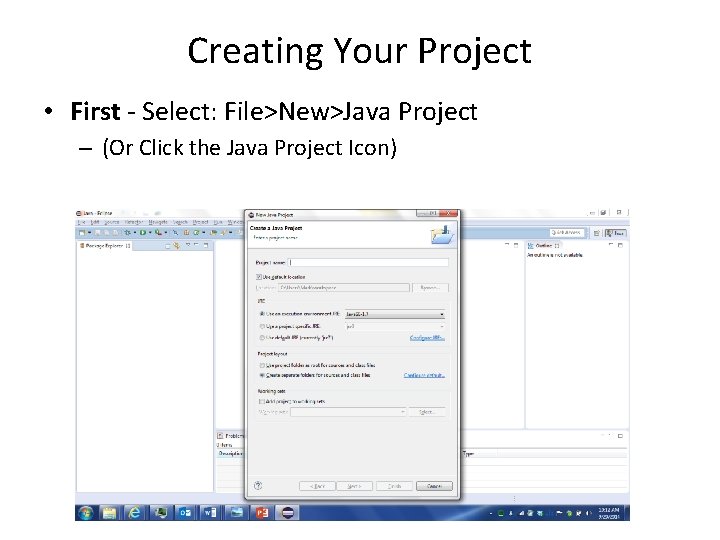The height and width of the screenshot is (540, 720).
Task: Click the green Run button in Eclipse toolbar
Action: tap(143, 233)
